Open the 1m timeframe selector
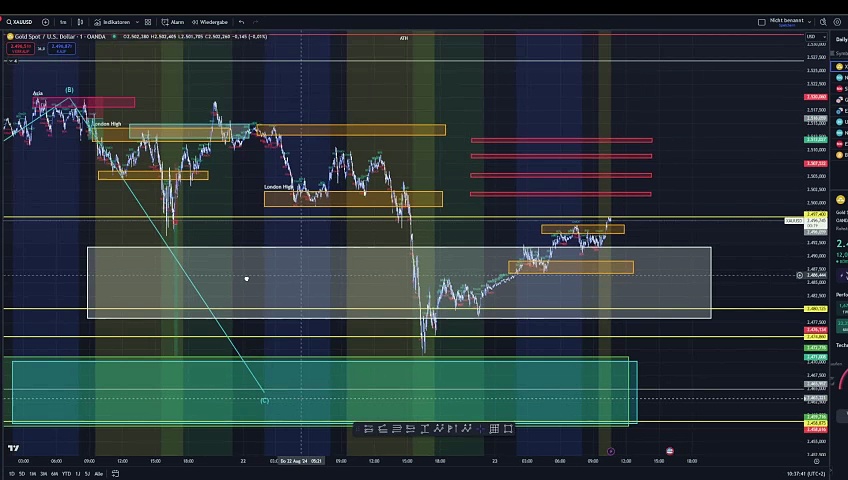Screen dimensions: 848x480 click(x=63, y=21)
